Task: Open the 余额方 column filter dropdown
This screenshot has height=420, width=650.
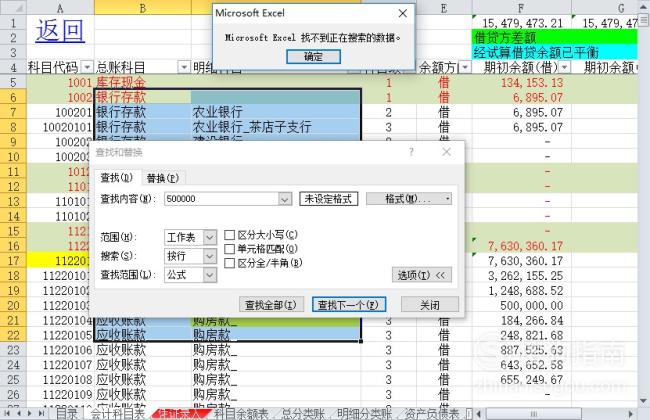Action: [x=466, y=67]
